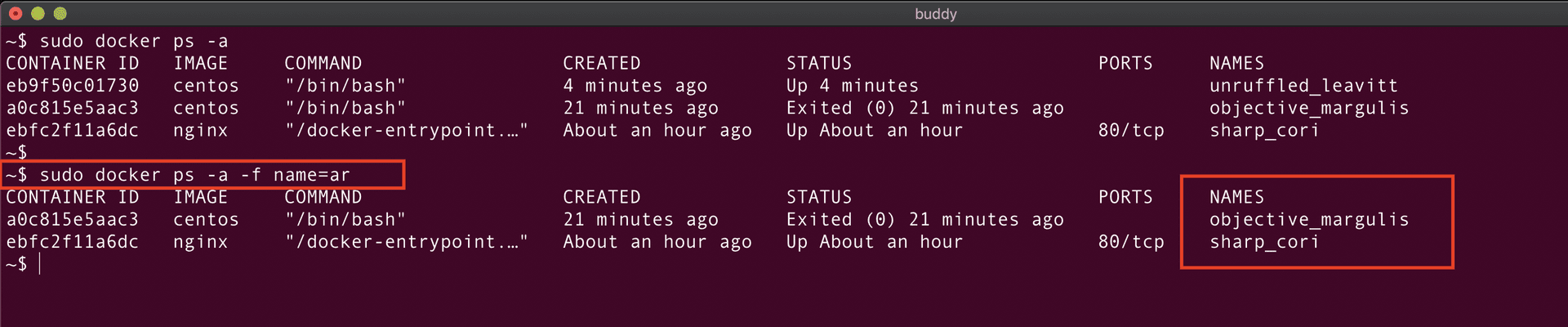
Task: Click the "4 minutes ago" created time
Action: [635, 86]
